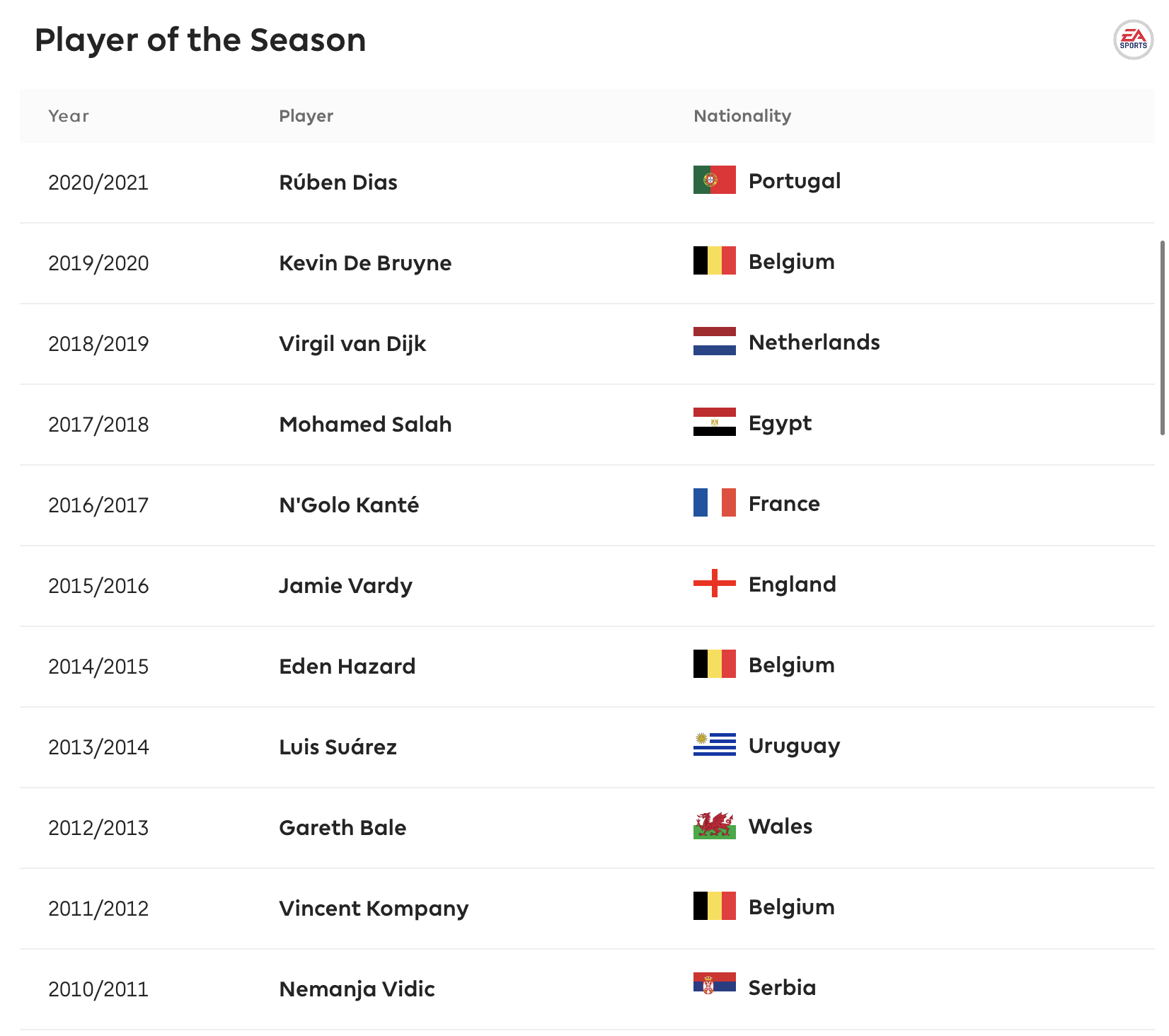Image resolution: width=1169 pixels, height=1036 pixels.
Task: Select the 2014/2015 season row
Action: tap(587, 667)
